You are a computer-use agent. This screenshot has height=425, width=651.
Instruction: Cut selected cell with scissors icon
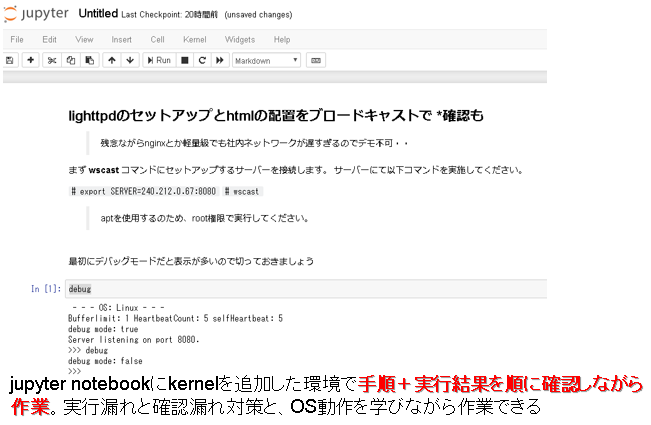point(52,61)
